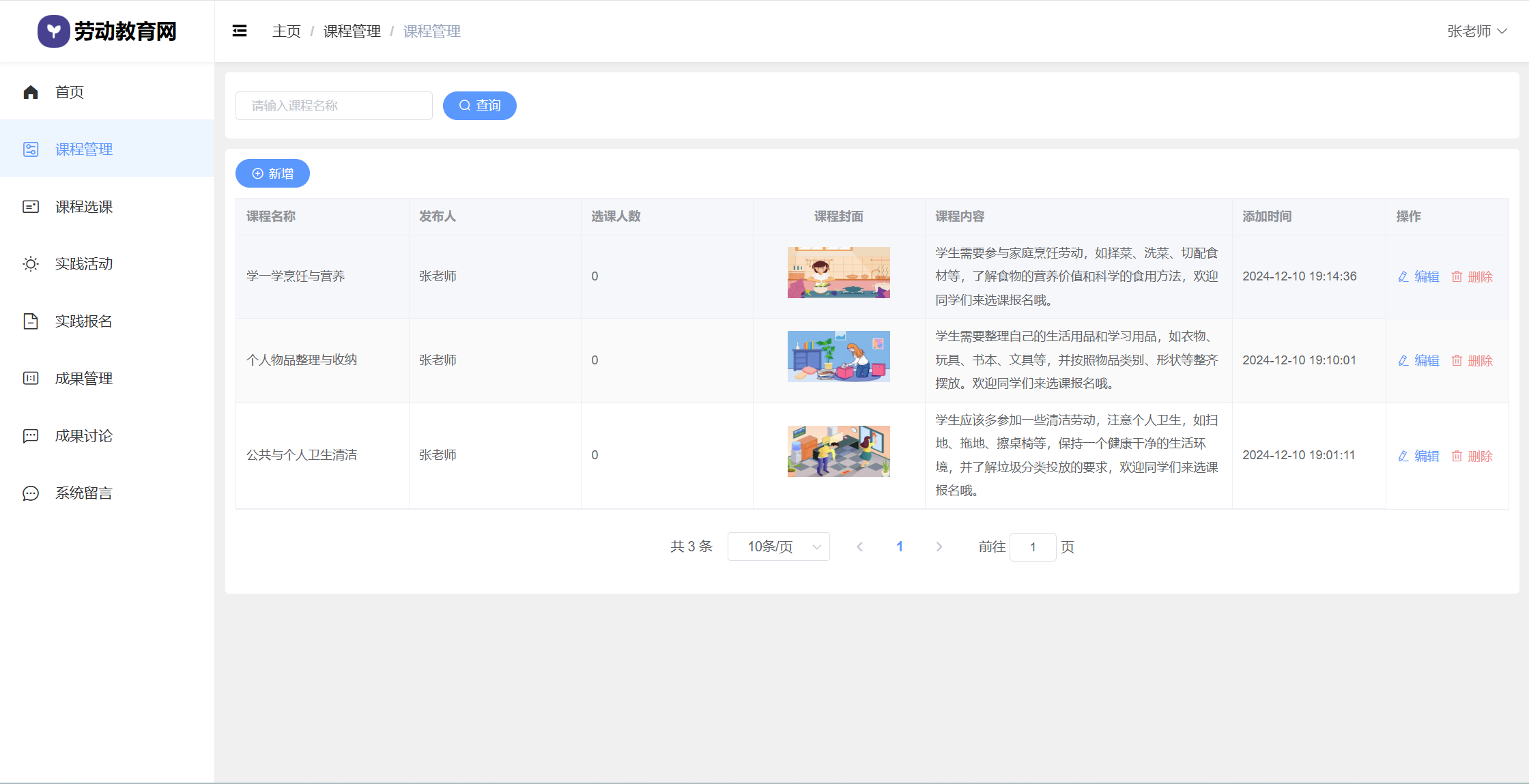Viewport: 1529px width, 784px height.
Task: Delete the 公共与个人卫生清洁 course
Action: [x=1472, y=456]
